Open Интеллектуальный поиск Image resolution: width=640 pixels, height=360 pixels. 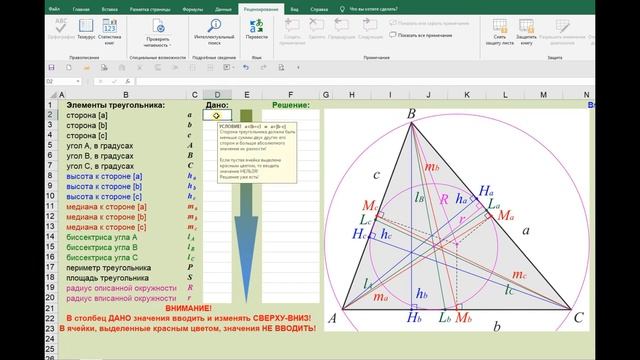(214, 31)
